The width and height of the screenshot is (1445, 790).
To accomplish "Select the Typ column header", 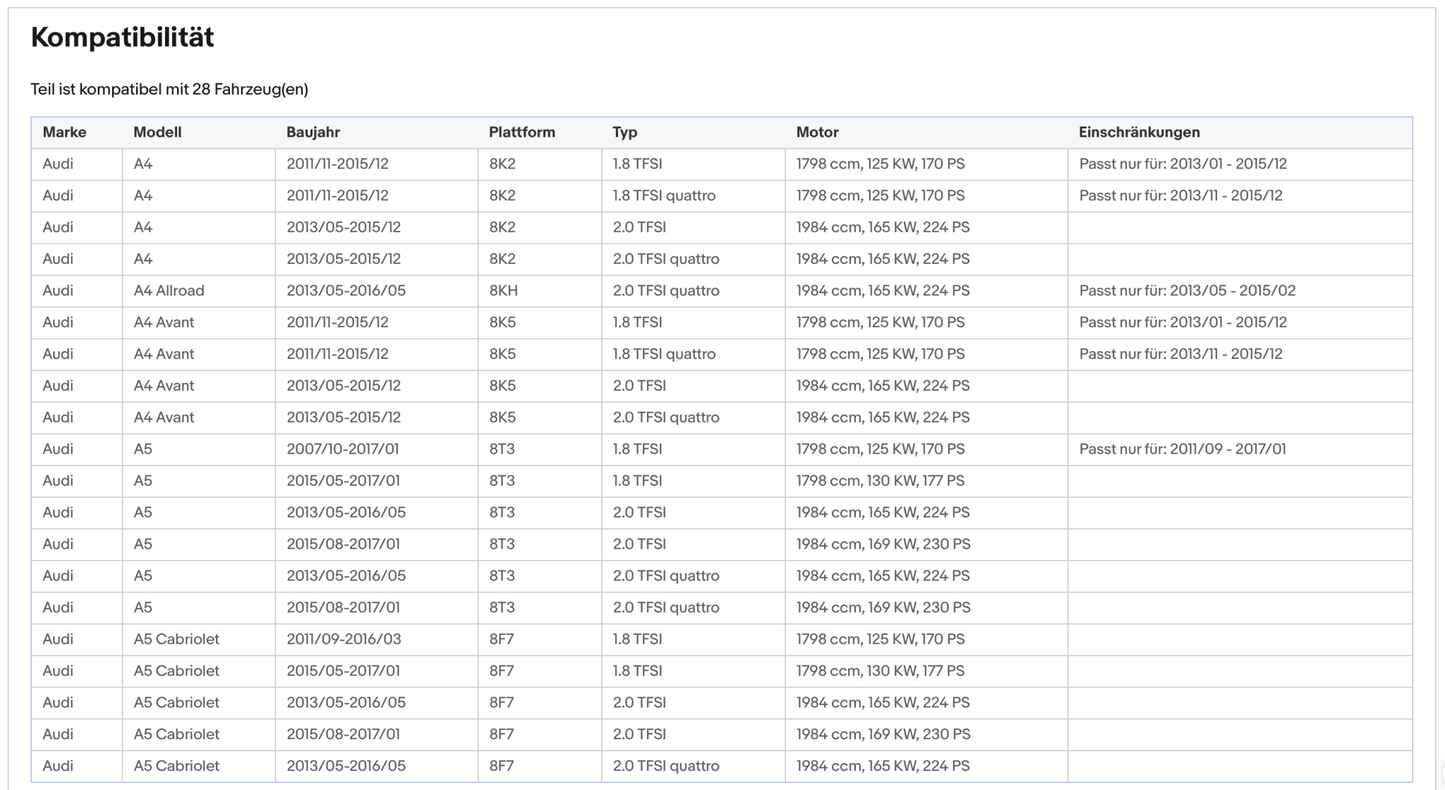I will click(624, 132).
